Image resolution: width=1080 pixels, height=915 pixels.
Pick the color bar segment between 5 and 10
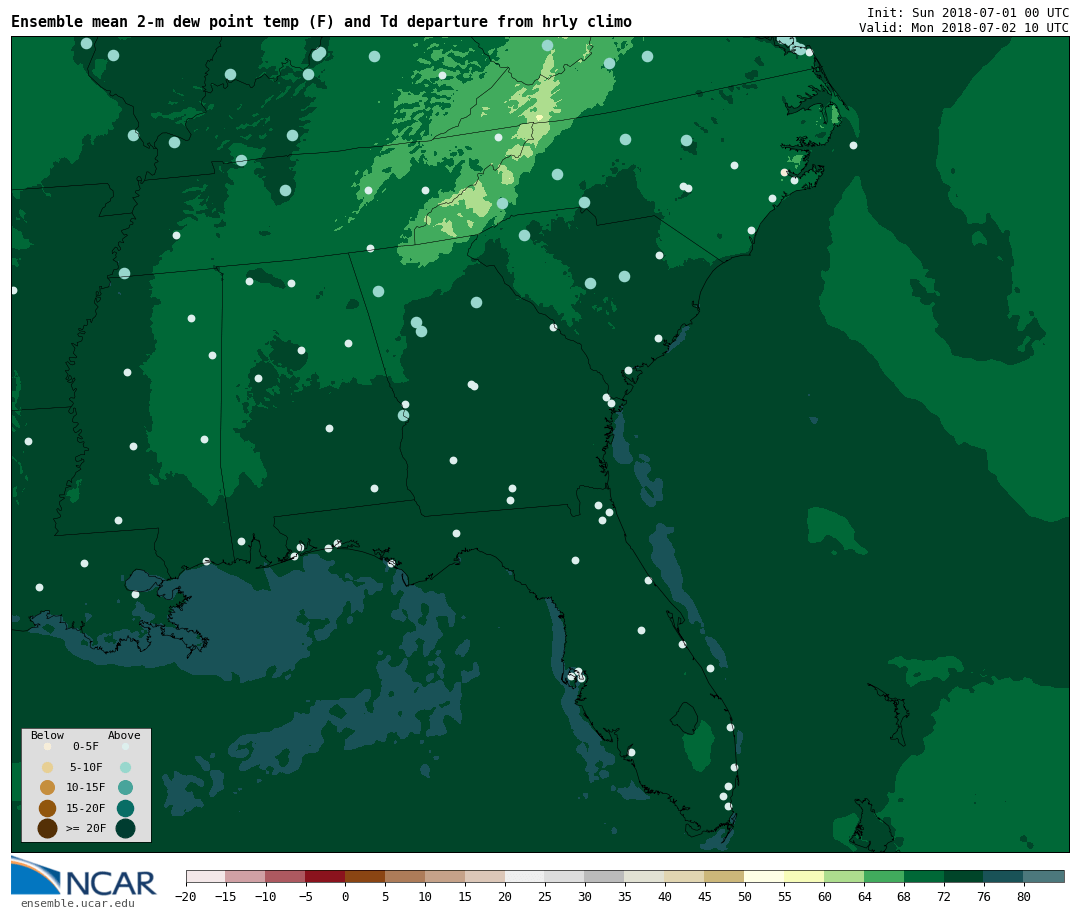pyautogui.click(x=405, y=876)
